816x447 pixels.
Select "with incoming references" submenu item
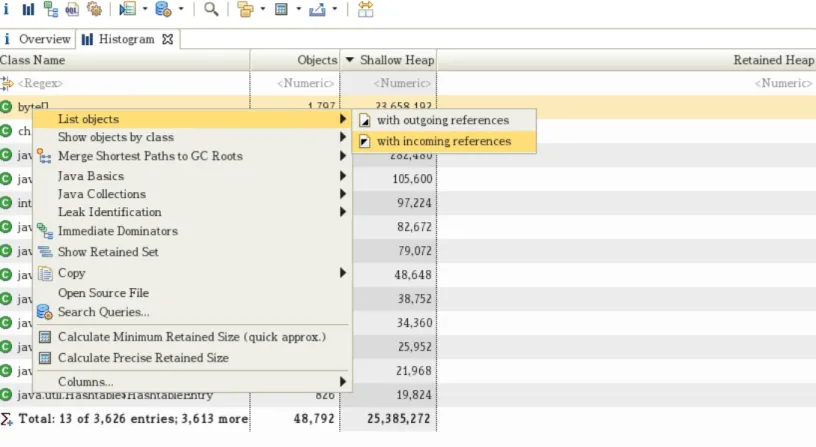pos(444,141)
